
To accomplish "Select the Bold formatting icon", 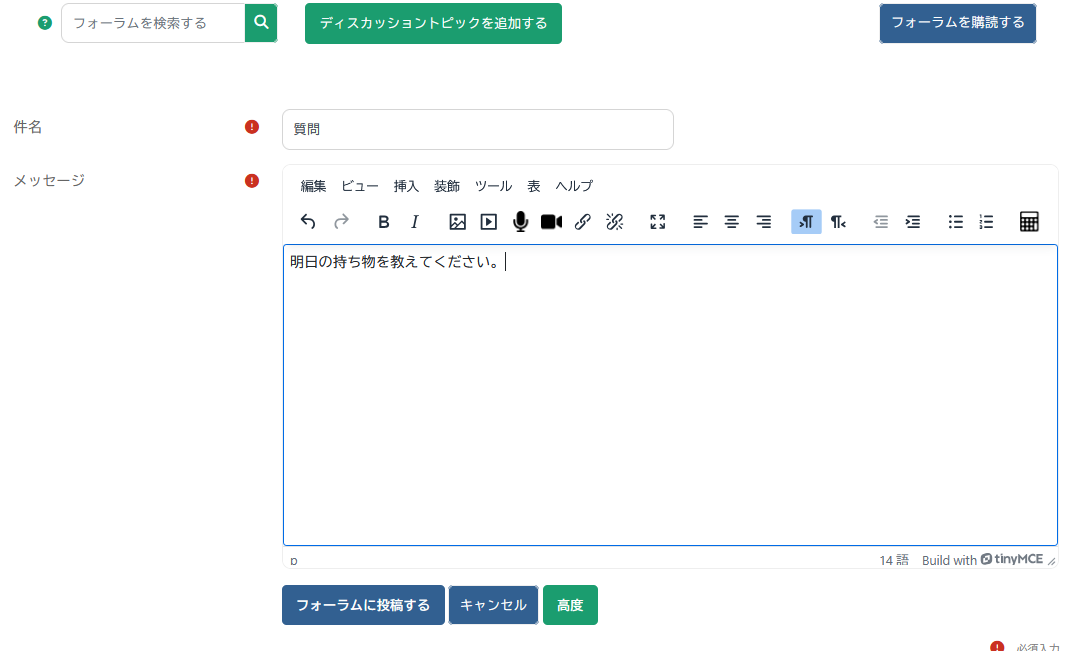I will click(383, 221).
